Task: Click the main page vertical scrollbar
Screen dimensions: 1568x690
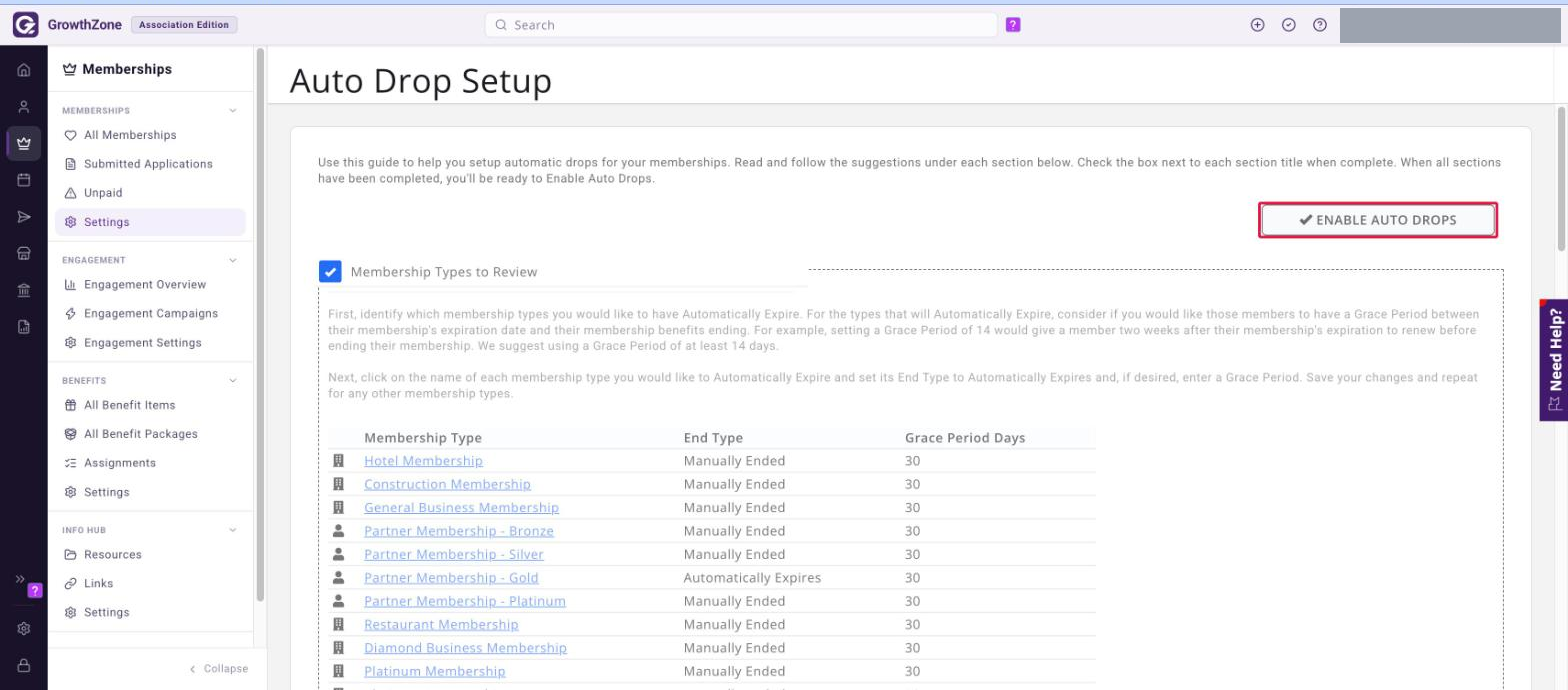Action: coord(1561,180)
